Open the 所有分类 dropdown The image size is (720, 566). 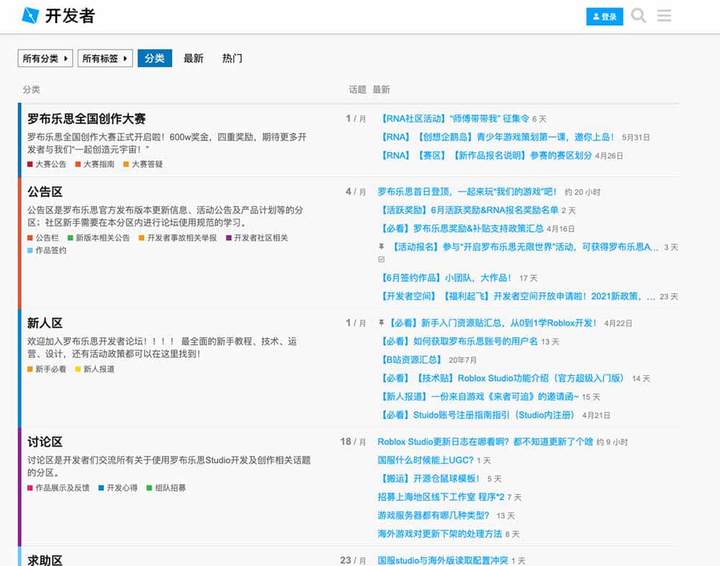pyautogui.click(x=45, y=58)
